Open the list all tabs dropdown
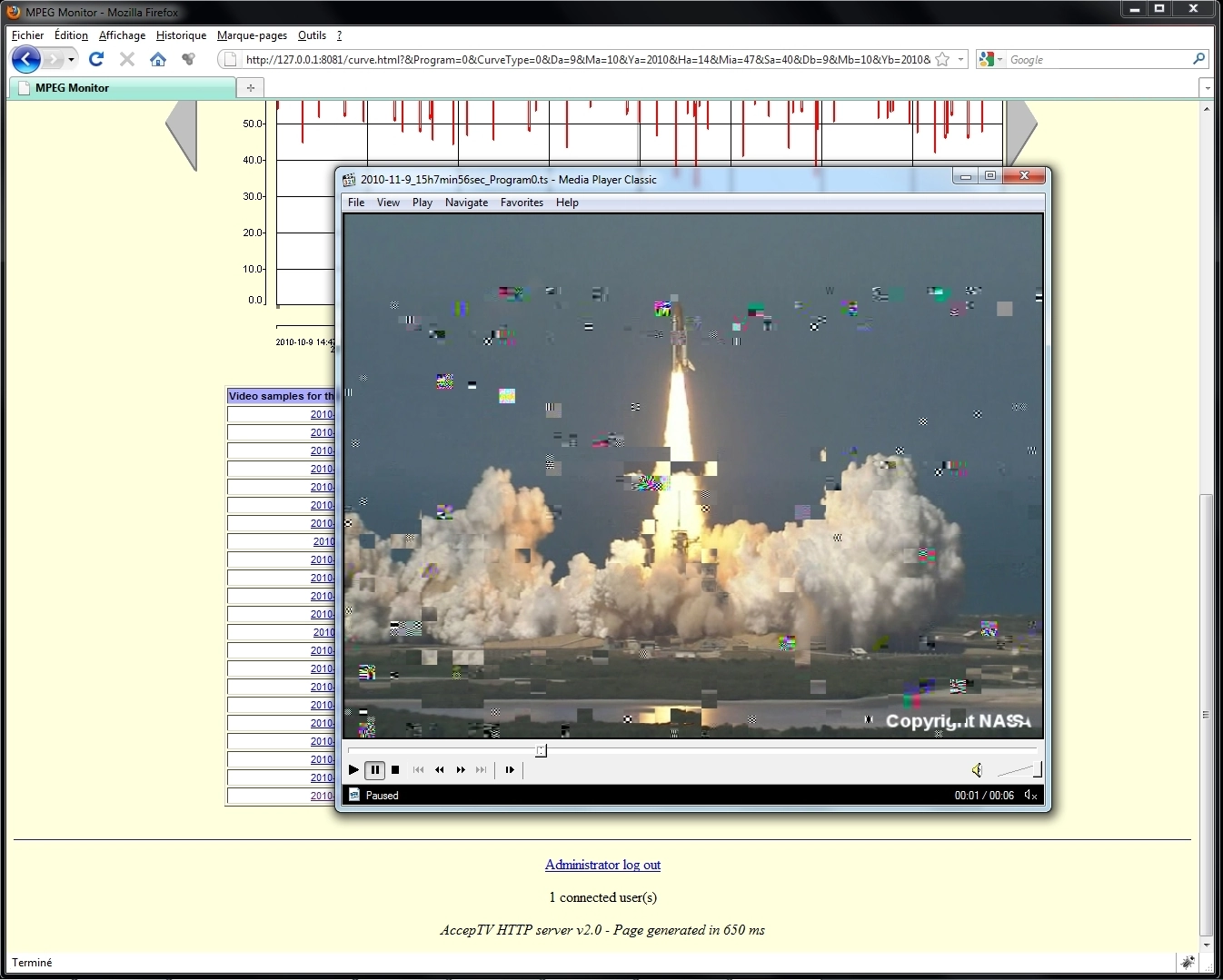This screenshot has height=980, width=1223. click(1207, 88)
